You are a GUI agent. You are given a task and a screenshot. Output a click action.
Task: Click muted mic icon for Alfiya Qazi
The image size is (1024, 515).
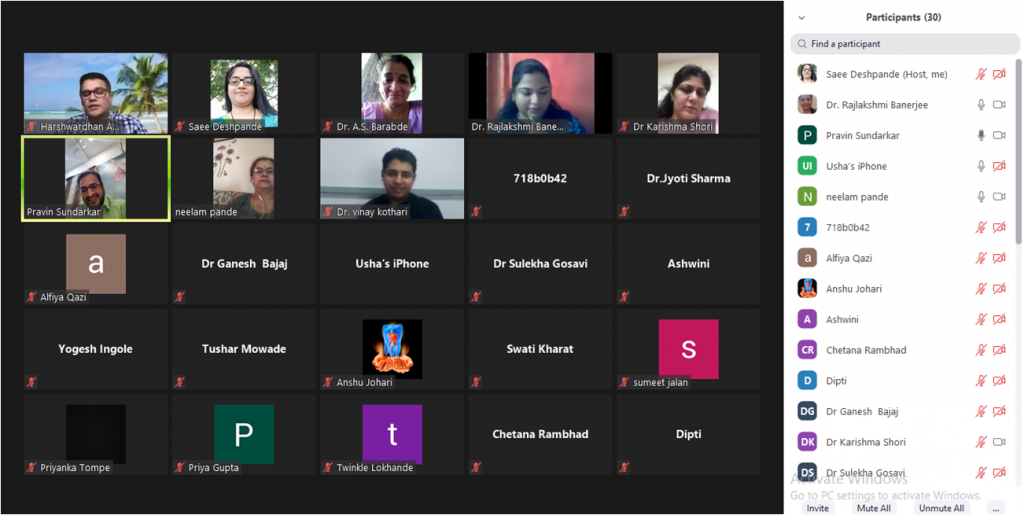[x=981, y=258]
